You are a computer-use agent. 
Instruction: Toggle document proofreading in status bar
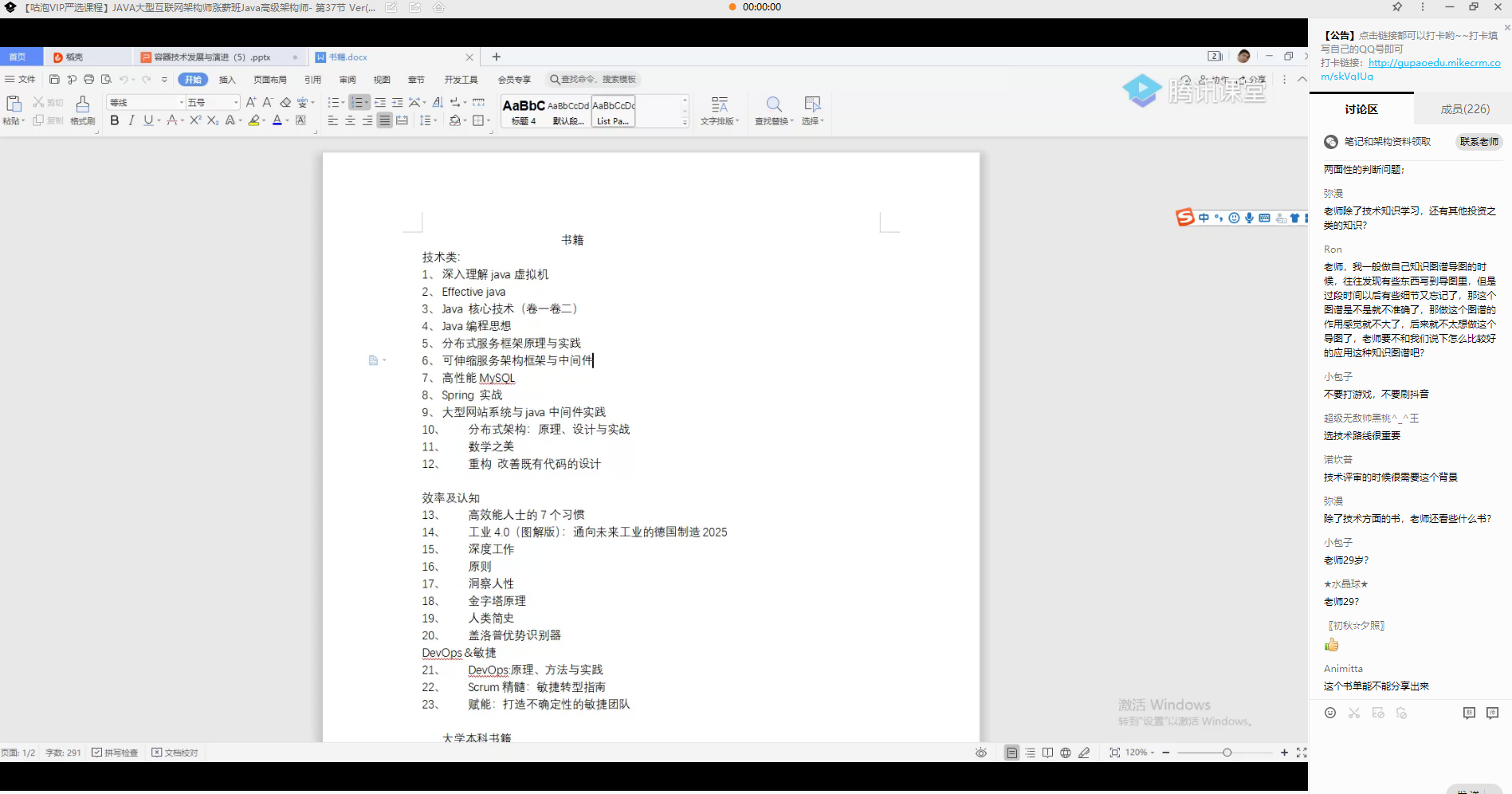175,753
